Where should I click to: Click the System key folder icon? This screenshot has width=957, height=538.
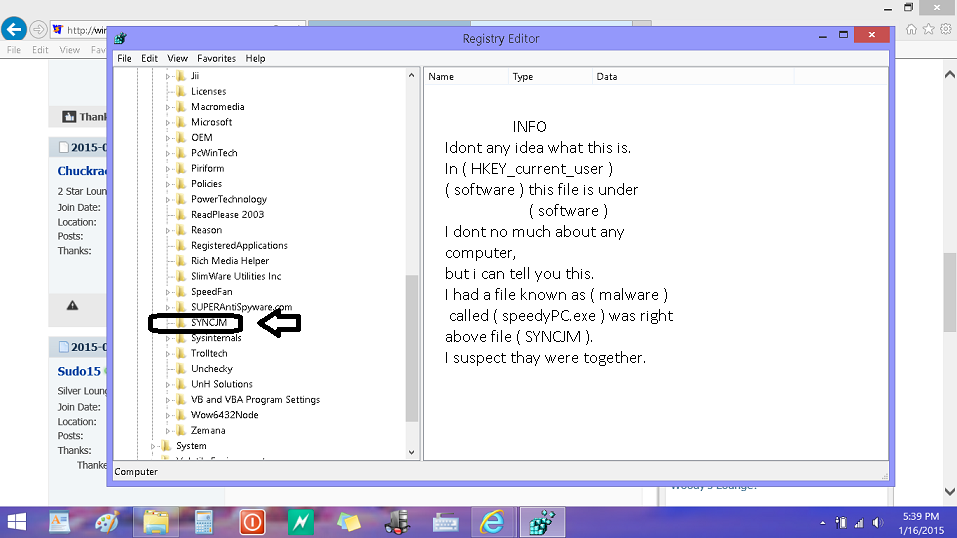coord(166,446)
